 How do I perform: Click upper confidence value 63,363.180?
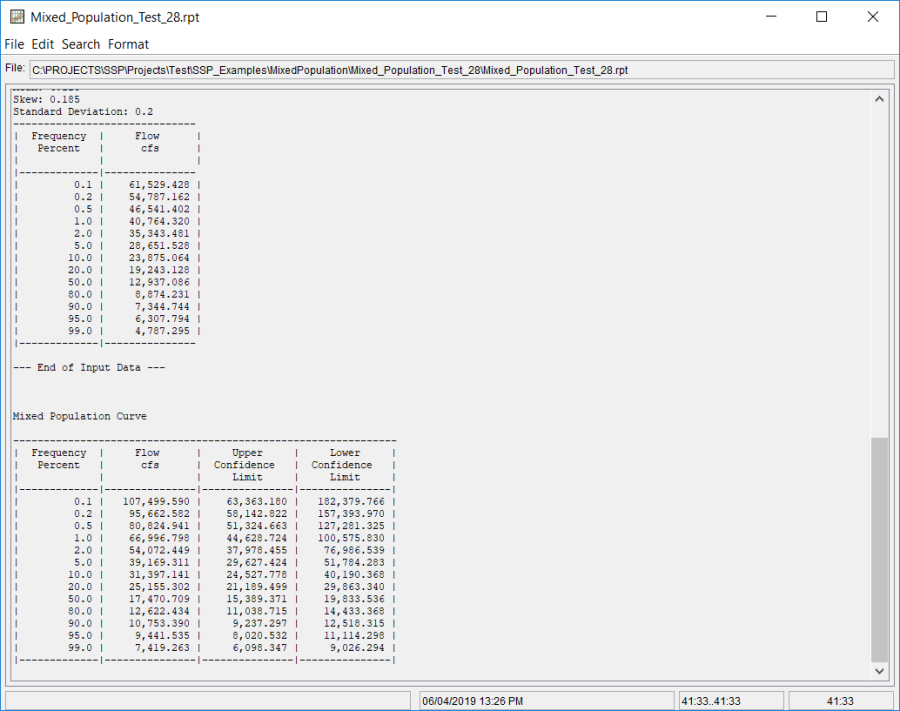pos(257,502)
